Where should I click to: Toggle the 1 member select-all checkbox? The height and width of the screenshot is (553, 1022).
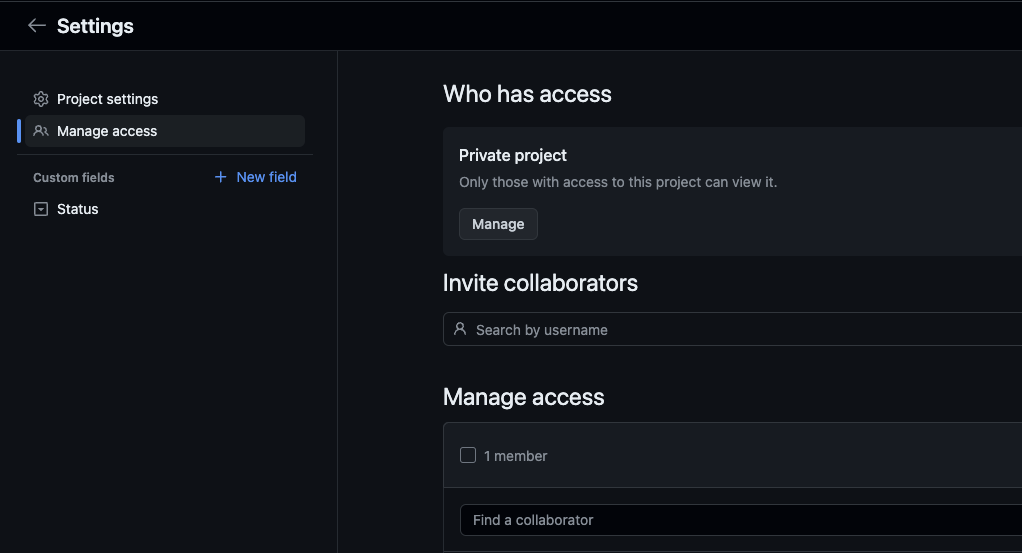tap(468, 455)
